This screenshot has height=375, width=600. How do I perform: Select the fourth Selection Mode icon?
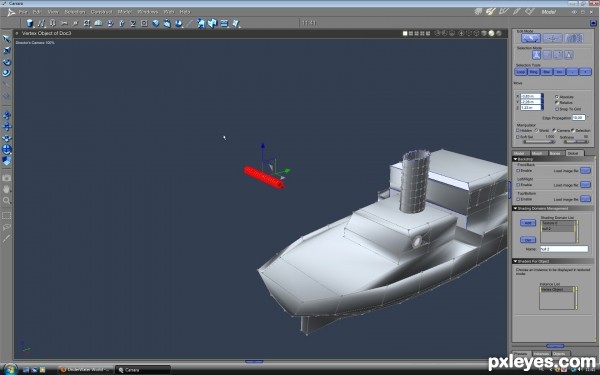click(569, 55)
